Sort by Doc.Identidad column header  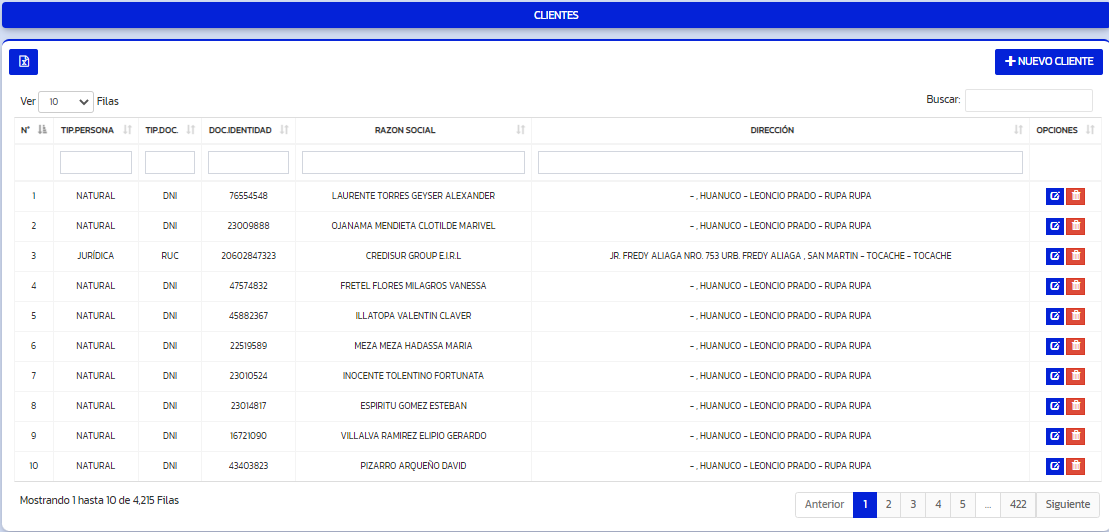point(240,130)
